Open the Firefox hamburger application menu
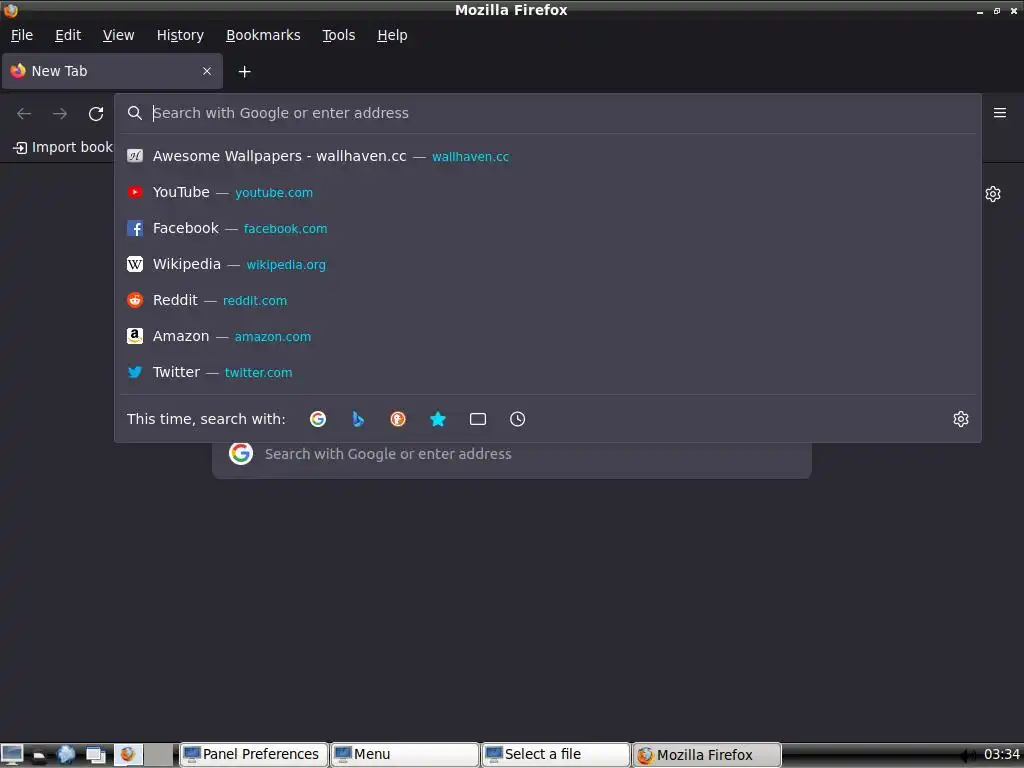This screenshot has width=1024, height=768. coord(999,113)
